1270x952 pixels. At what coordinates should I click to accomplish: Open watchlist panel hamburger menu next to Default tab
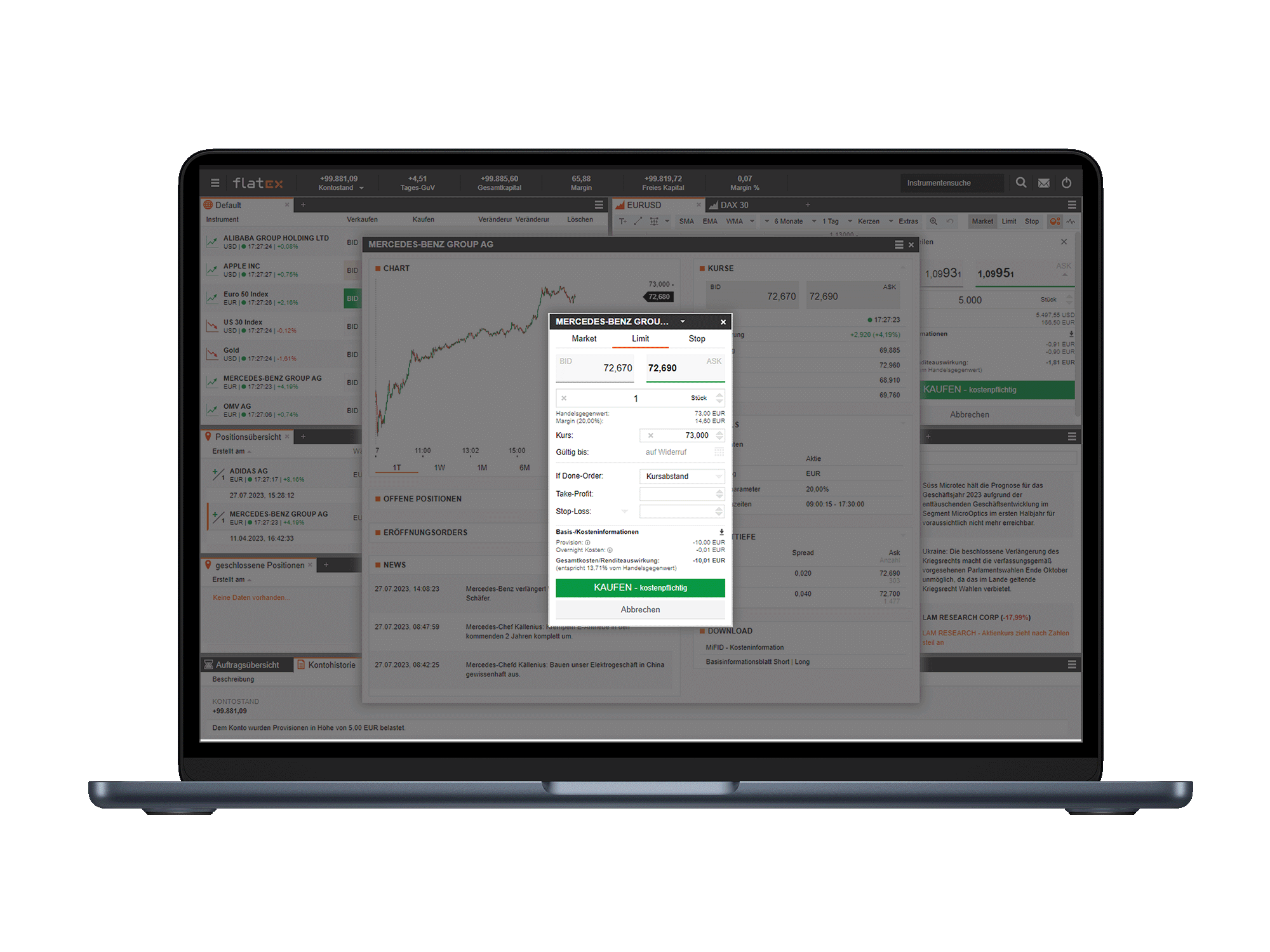[599, 205]
